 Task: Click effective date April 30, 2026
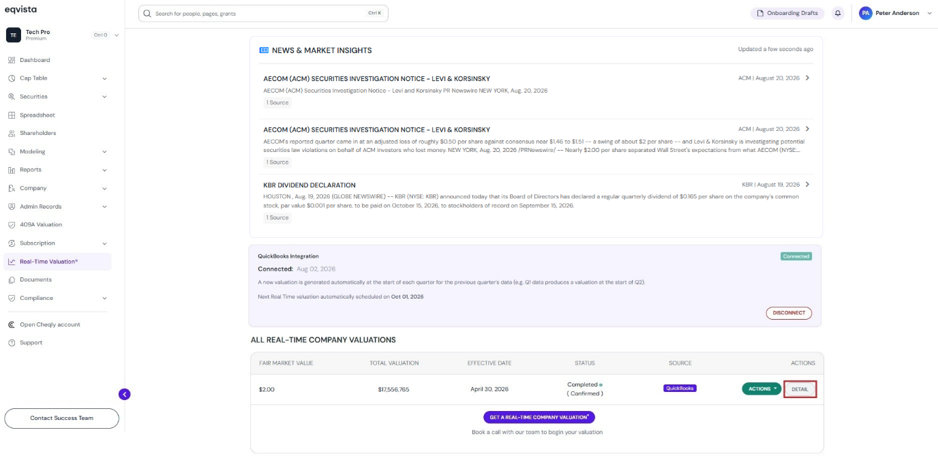(x=489, y=389)
